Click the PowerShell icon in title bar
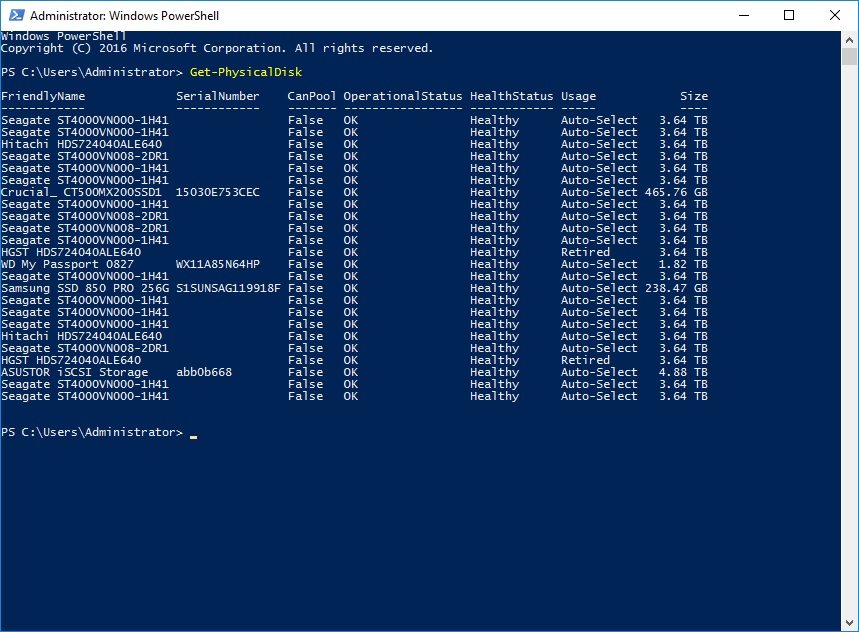 15,16
